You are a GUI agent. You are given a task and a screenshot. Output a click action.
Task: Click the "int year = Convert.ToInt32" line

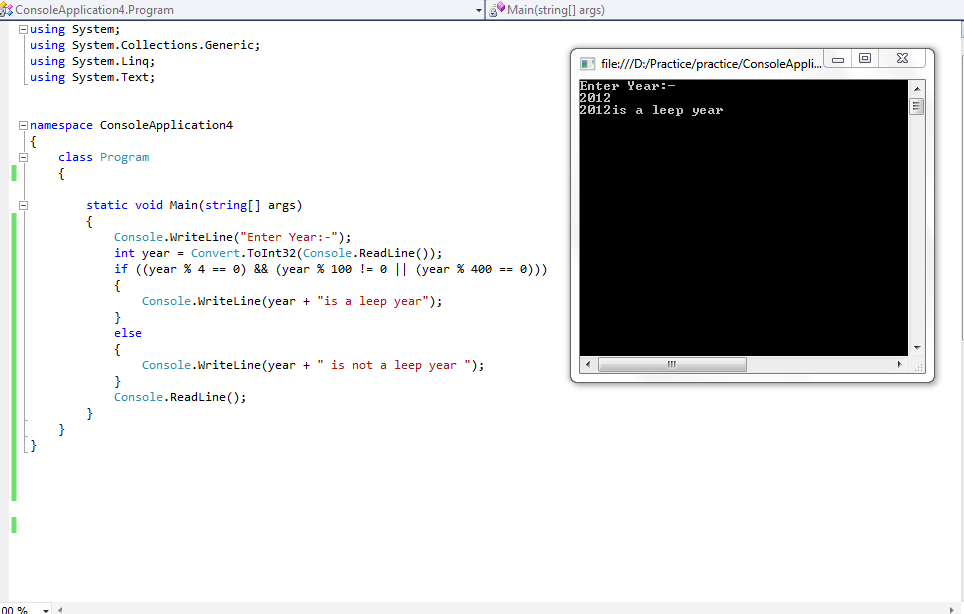pyautogui.click(x=278, y=253)
